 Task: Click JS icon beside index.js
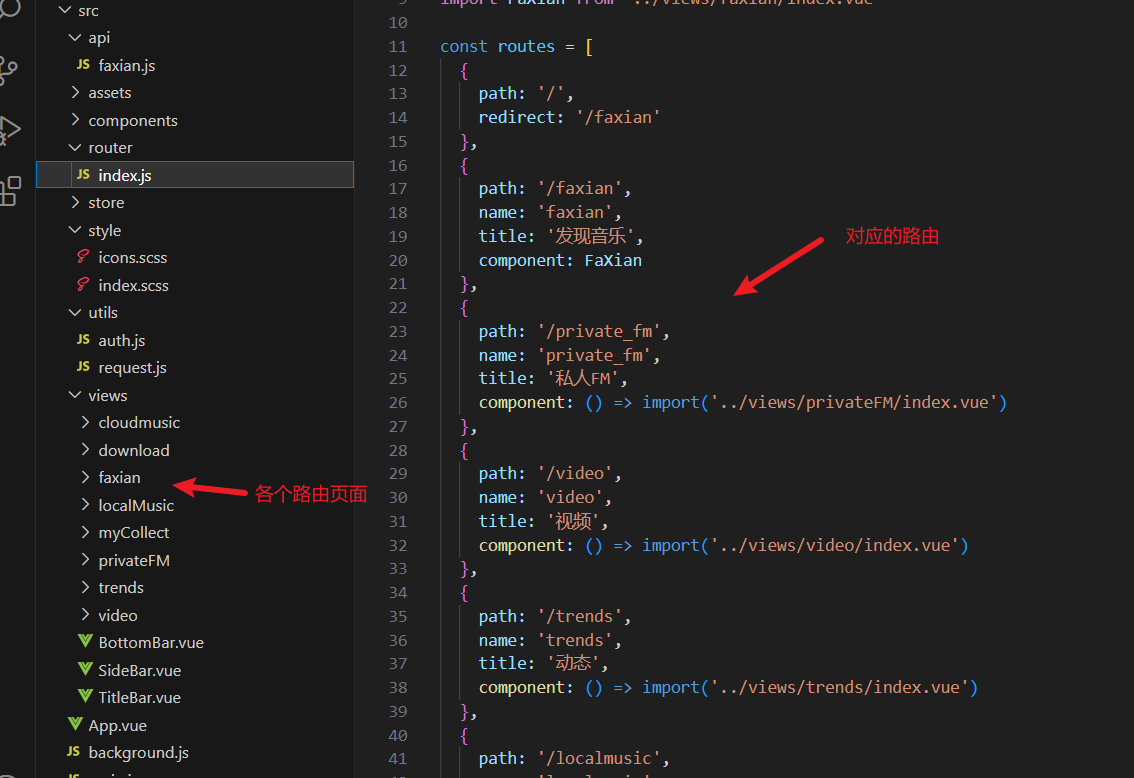point(83,175)
